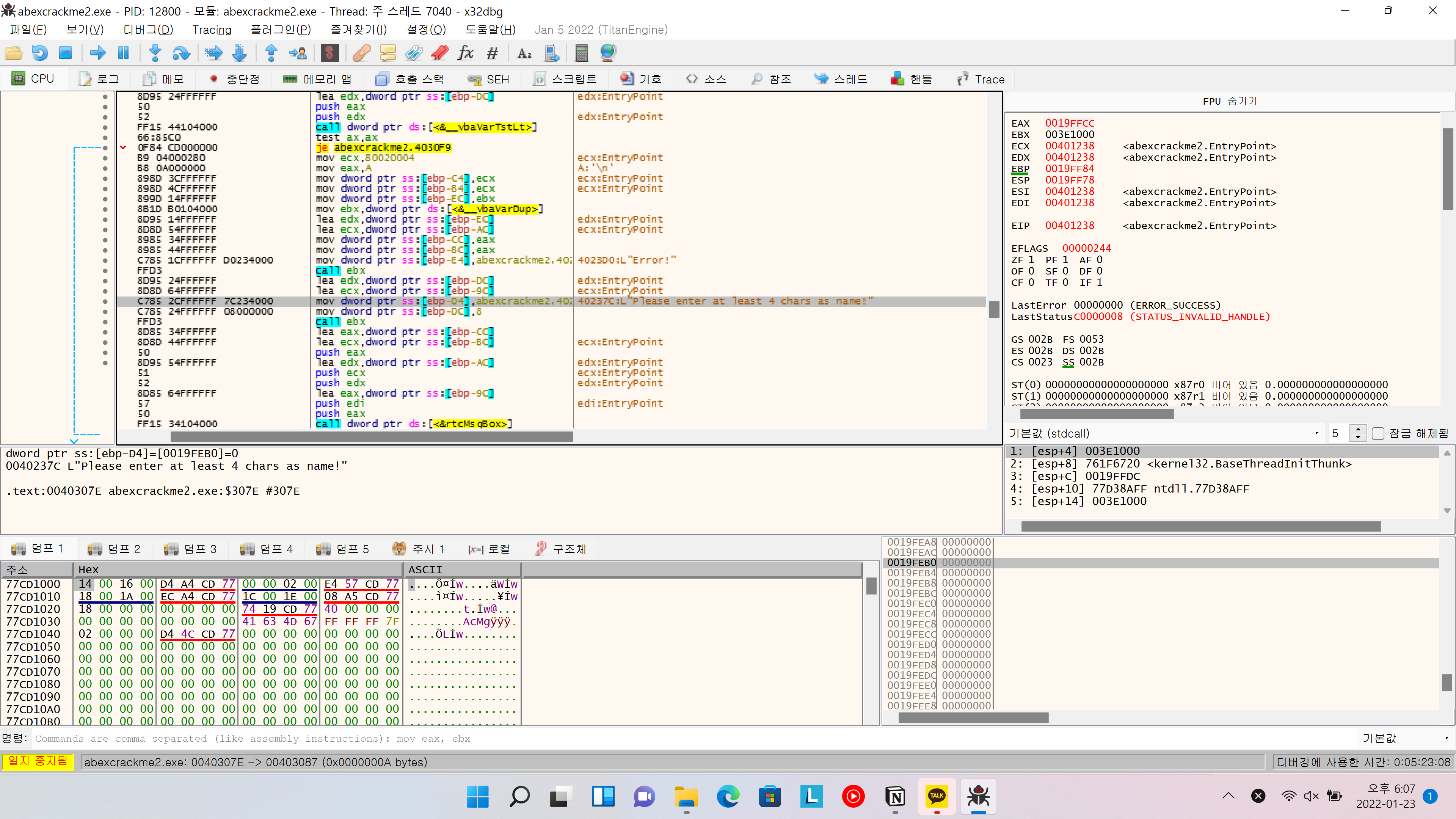The height and width of the screenshot is (819, 1456).
Task: Open the 호출 스택 tab
Action: point(410,78)
